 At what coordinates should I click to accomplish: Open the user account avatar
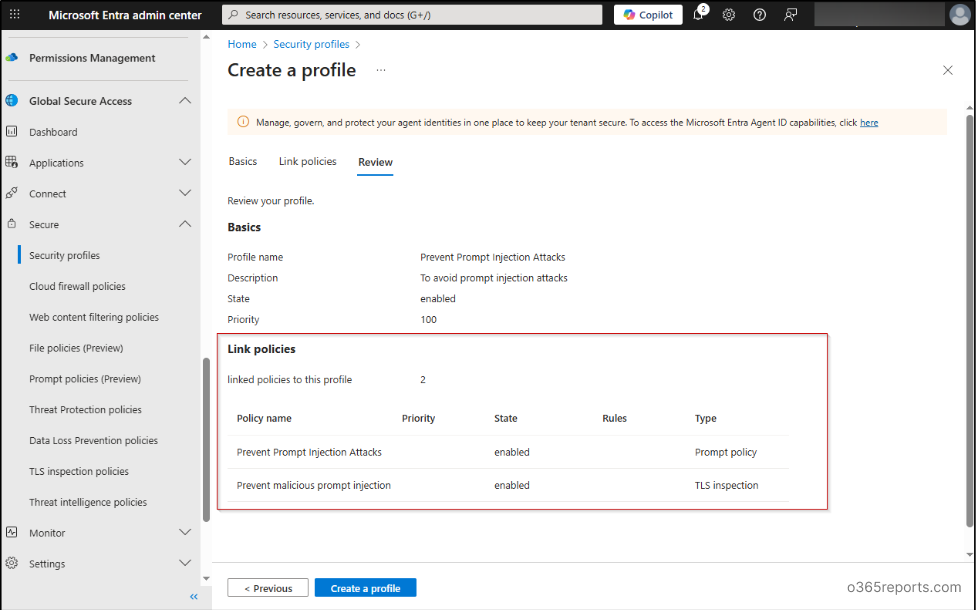[959, 14]
